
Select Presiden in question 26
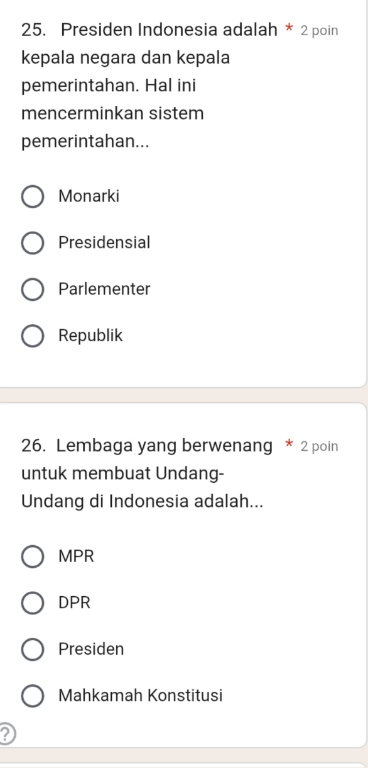(32, 649)
